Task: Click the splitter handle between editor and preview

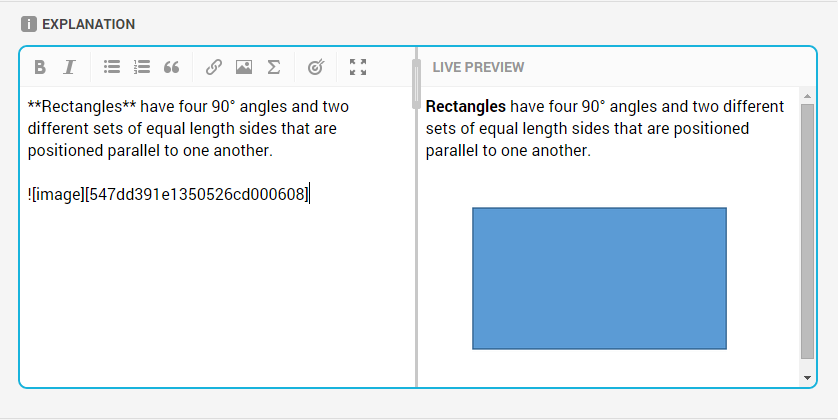Action: 416,84
